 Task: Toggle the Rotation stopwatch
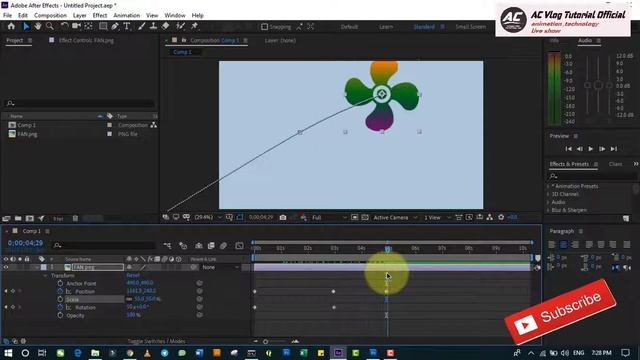60,307
